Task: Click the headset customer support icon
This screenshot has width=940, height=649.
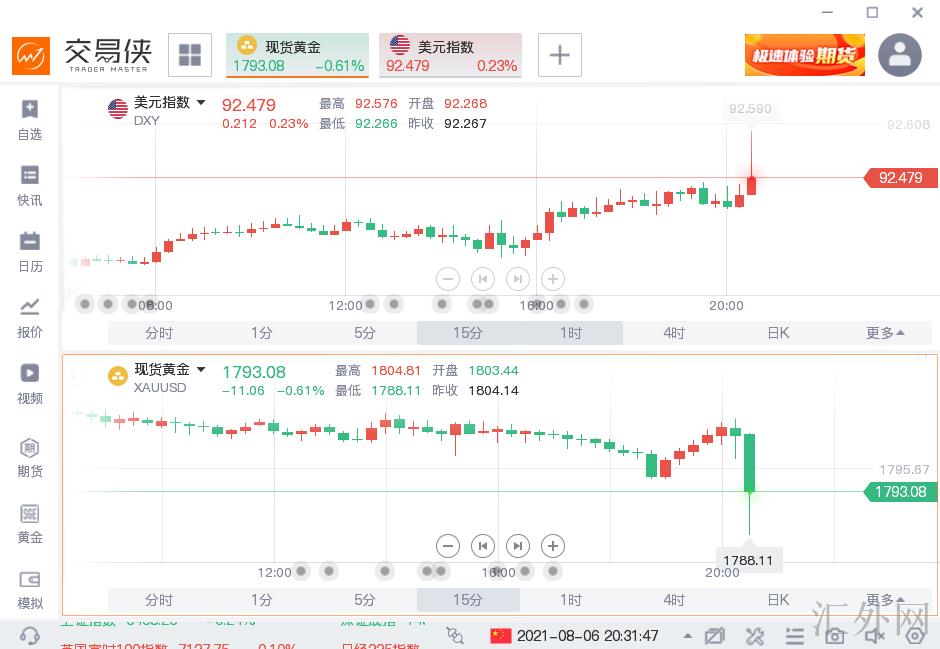Action: click(x=29, y=636)
